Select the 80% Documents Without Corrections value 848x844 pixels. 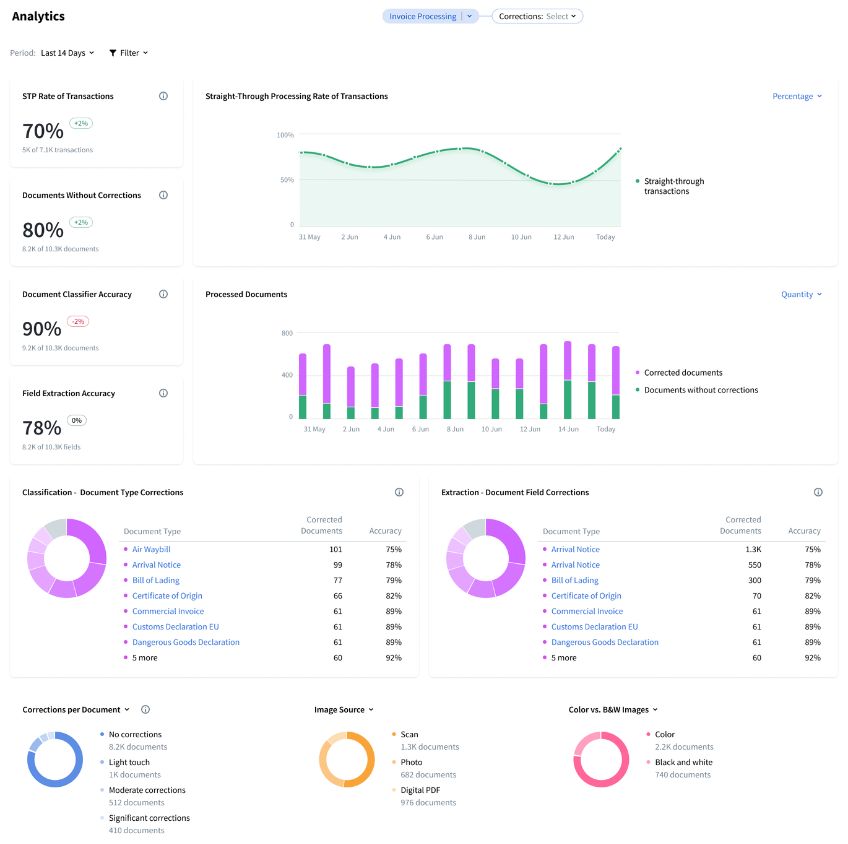click(x=43, y=230)
